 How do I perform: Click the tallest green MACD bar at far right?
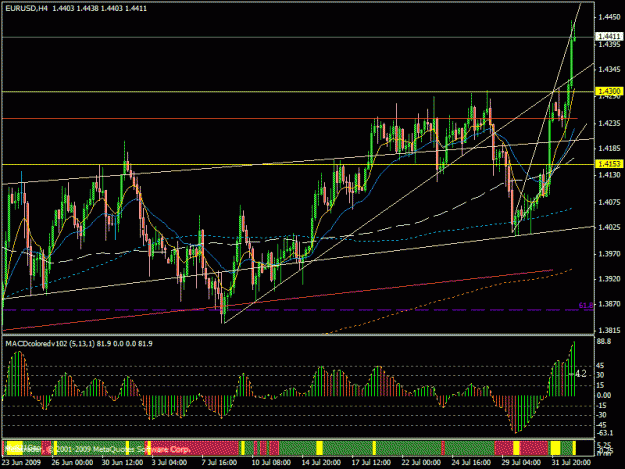574,369
